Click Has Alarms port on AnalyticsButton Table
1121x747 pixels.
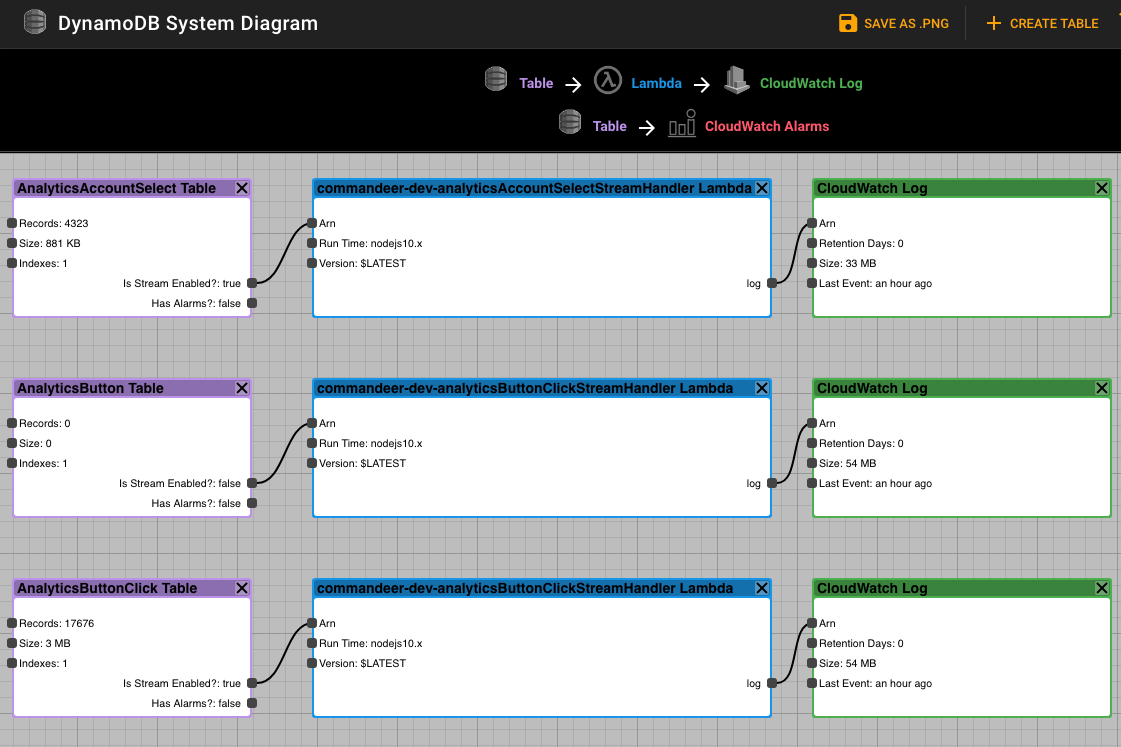pyautogui.click(x=252, y=503)
